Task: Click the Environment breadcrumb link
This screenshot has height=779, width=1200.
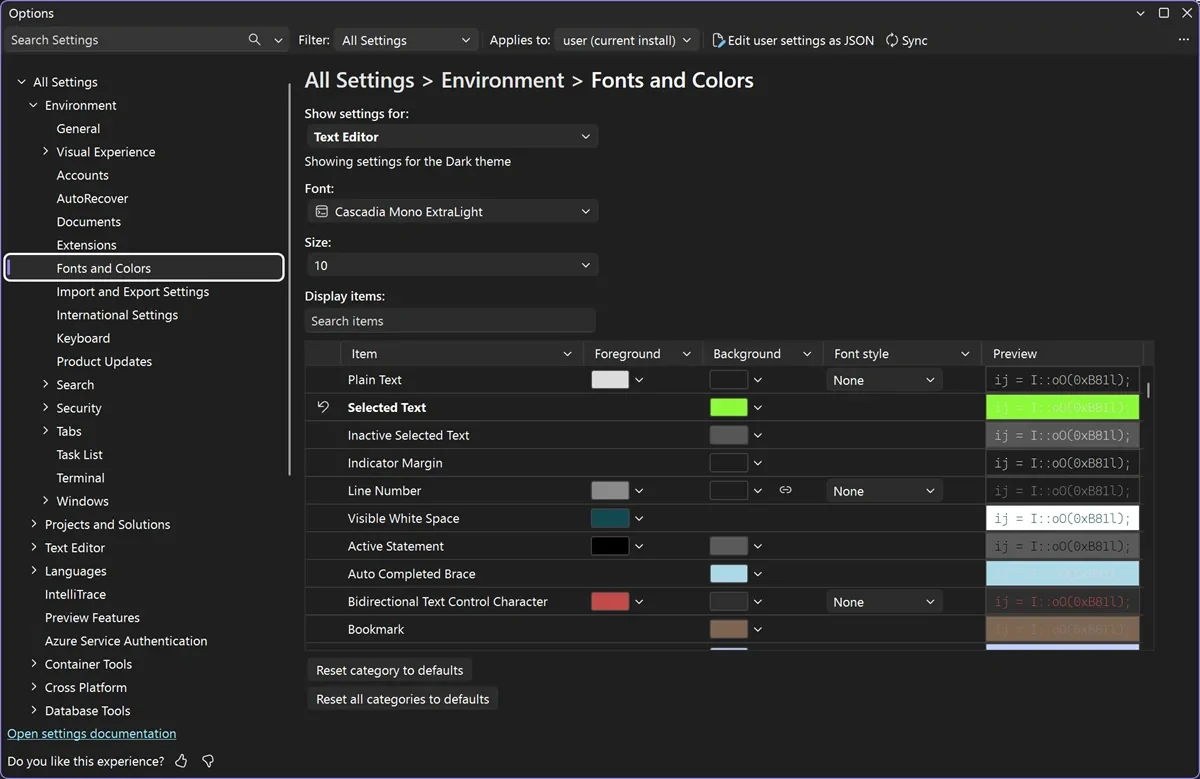Action: [x=503, y=80]
